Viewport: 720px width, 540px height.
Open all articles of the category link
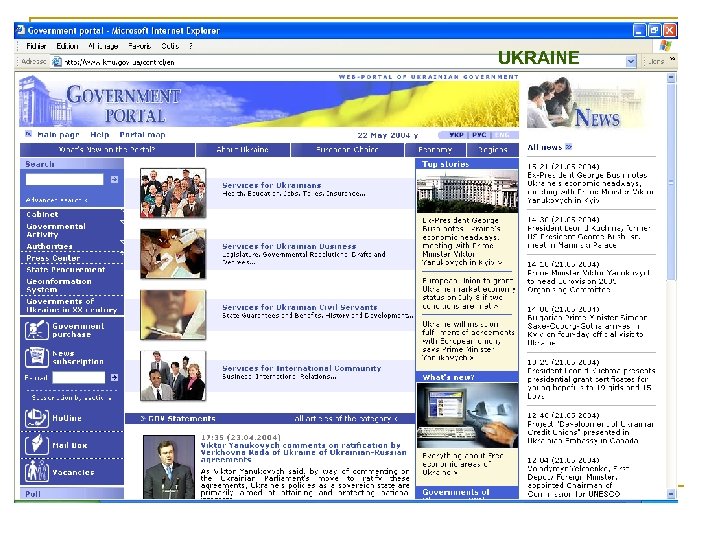[346, 419]
